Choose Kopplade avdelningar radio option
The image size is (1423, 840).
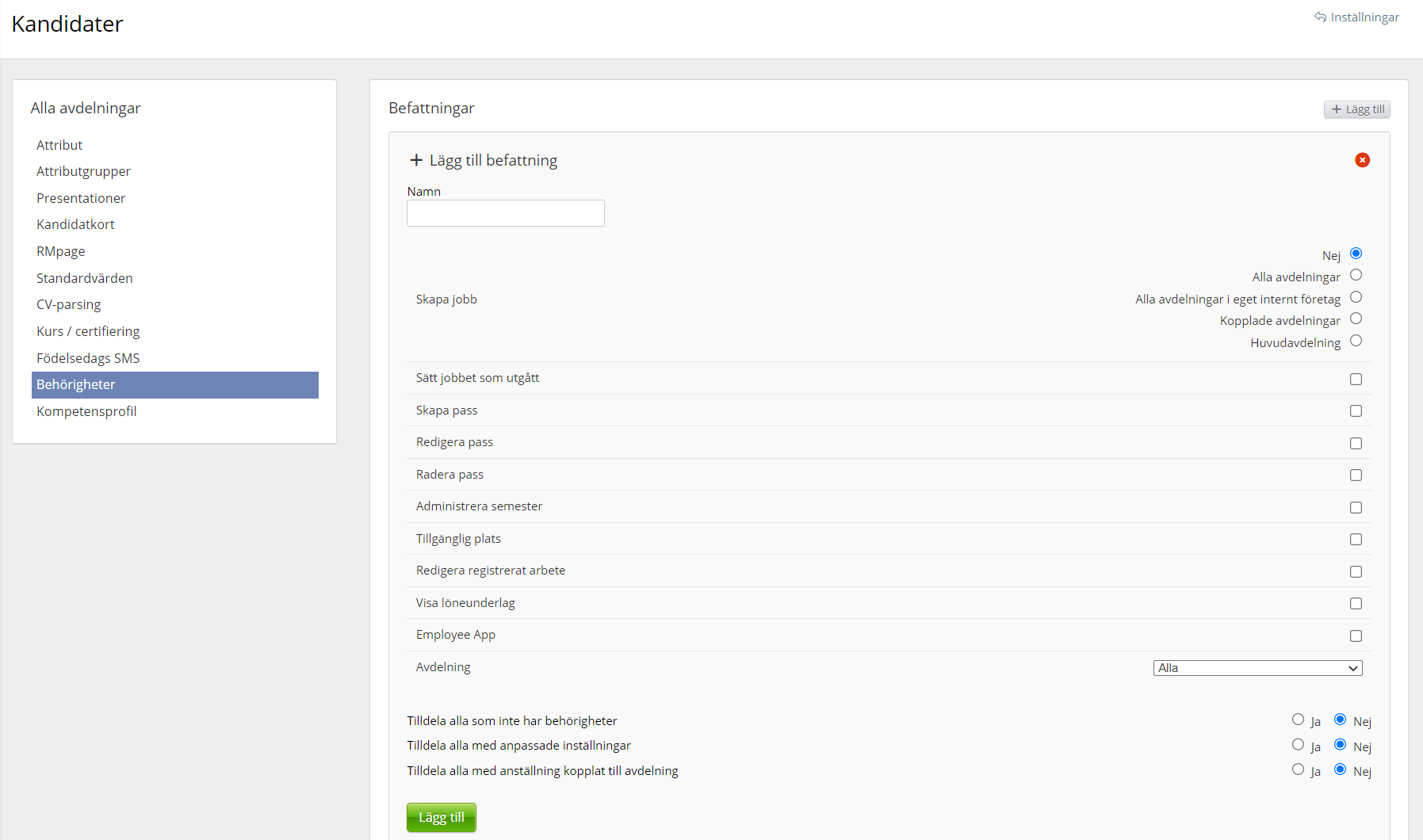click(x=1356, y=319)
